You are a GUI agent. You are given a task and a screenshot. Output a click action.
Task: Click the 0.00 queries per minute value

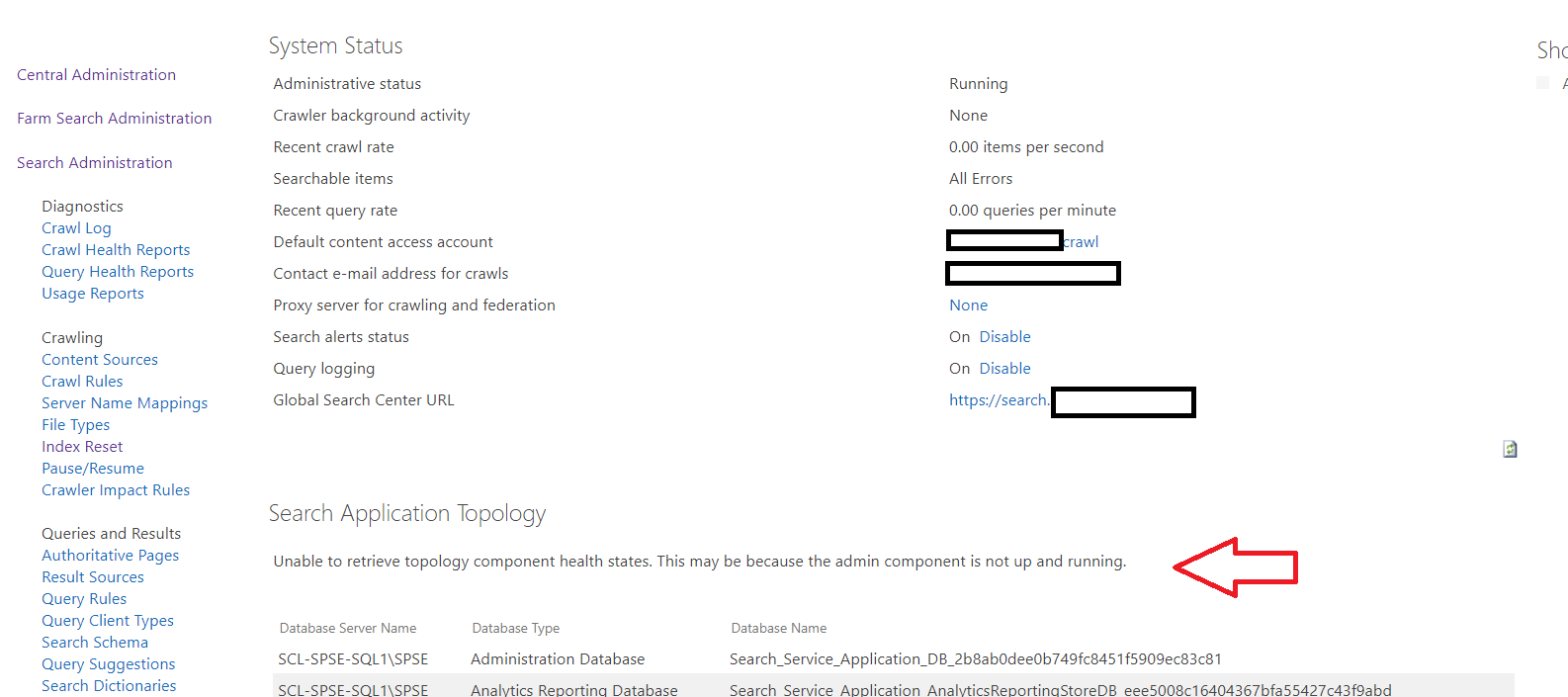coord(1032,211)
